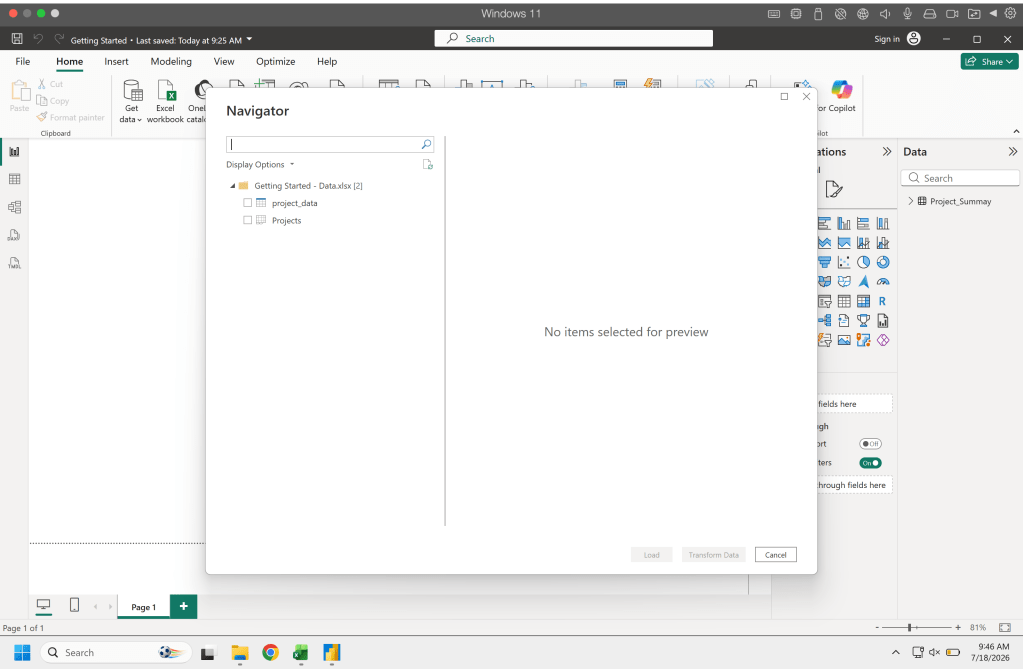Add a new page with plus button
Screen dimensions: 1023x669
(183, 606)
